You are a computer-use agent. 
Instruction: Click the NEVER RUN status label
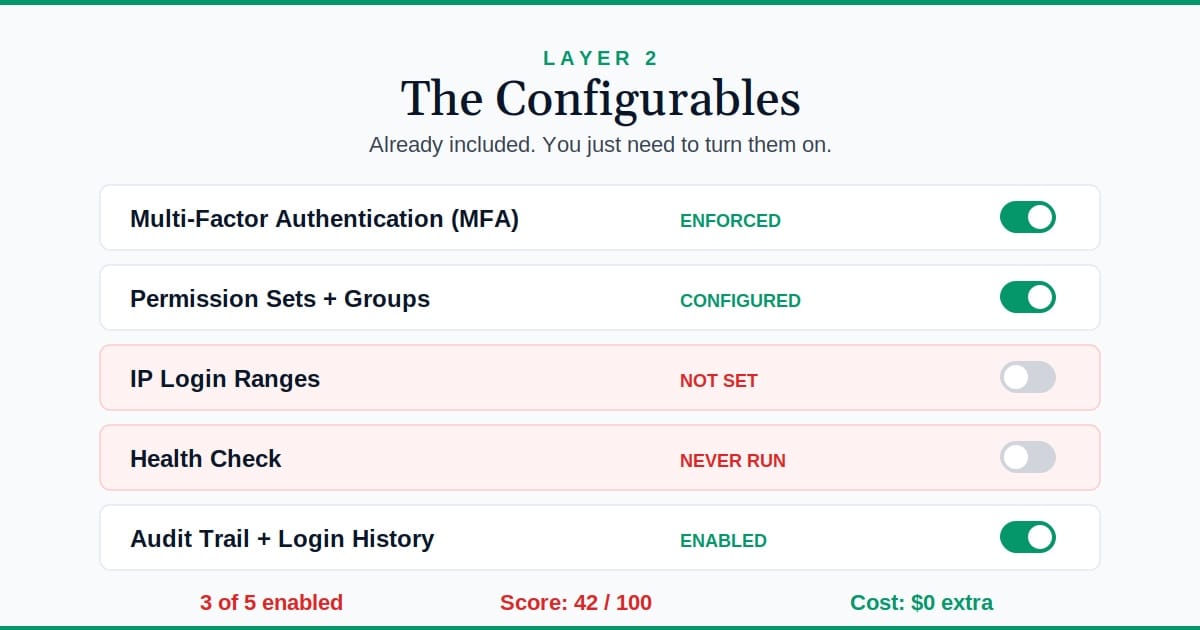pos(733,461)
